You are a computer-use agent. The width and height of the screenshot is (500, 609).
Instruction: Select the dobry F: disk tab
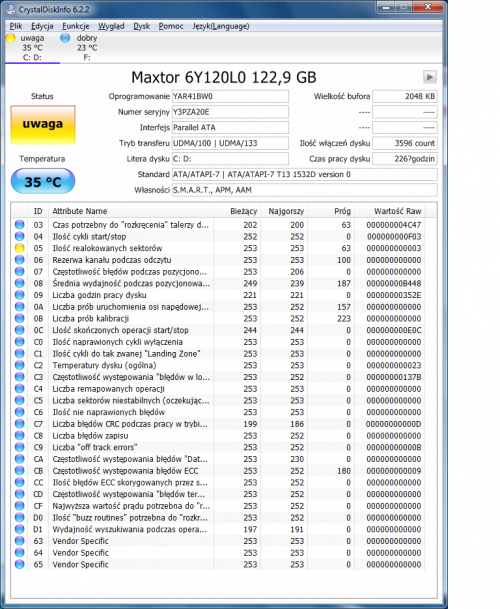pos(86,48)
